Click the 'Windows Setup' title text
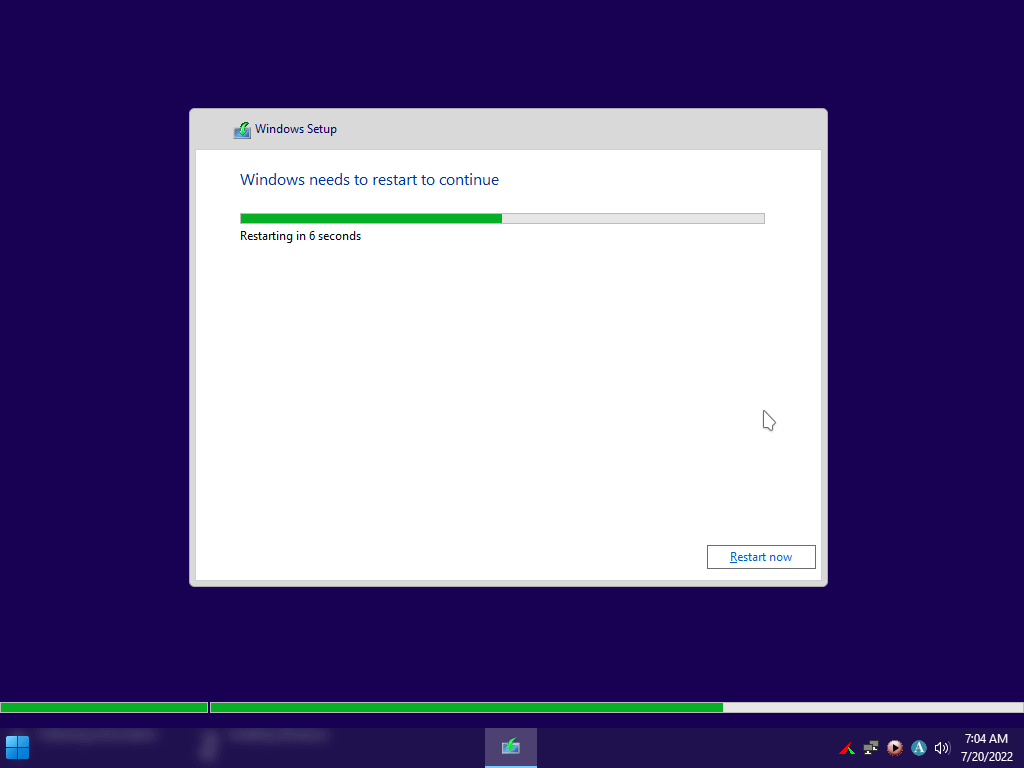The width and height of the screenshot is (1024, 768). (x=296, y=129)
